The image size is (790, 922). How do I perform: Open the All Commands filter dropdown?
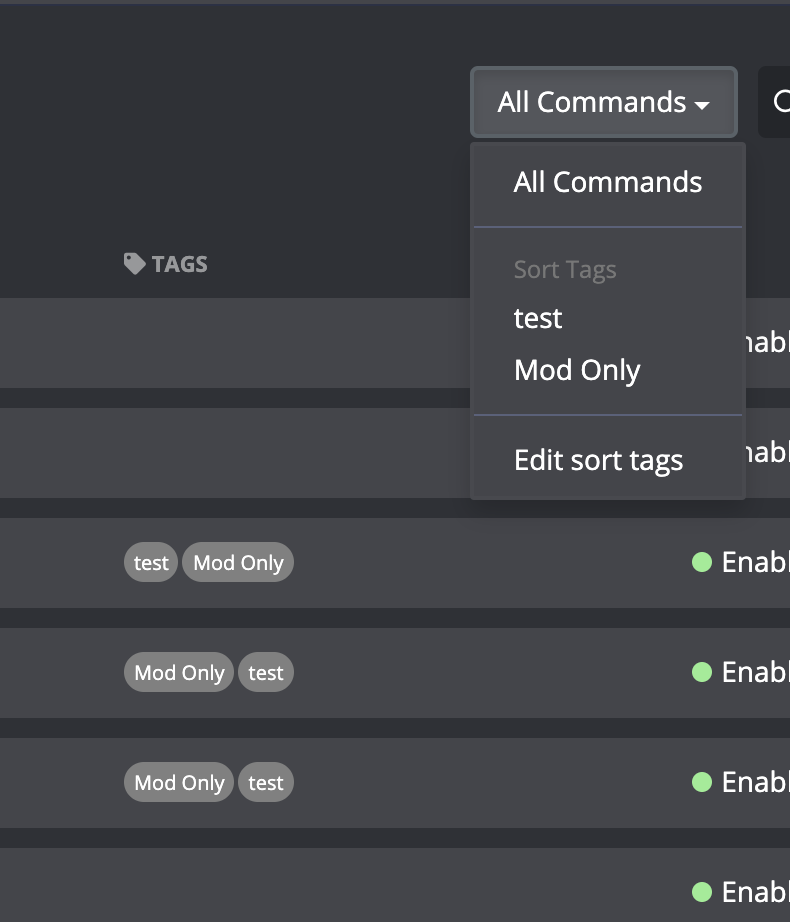[x=603, y=102]
